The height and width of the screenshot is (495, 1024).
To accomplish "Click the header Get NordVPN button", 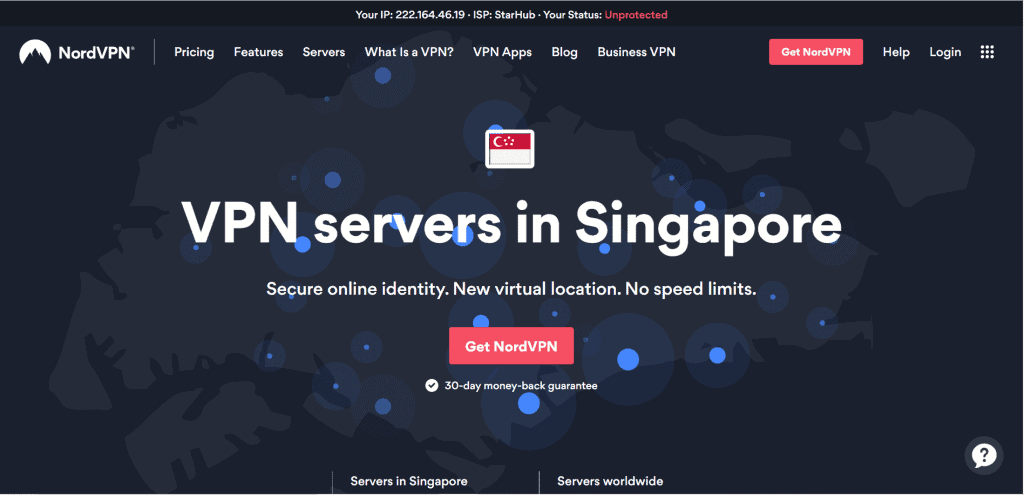I will coord(816,52).
